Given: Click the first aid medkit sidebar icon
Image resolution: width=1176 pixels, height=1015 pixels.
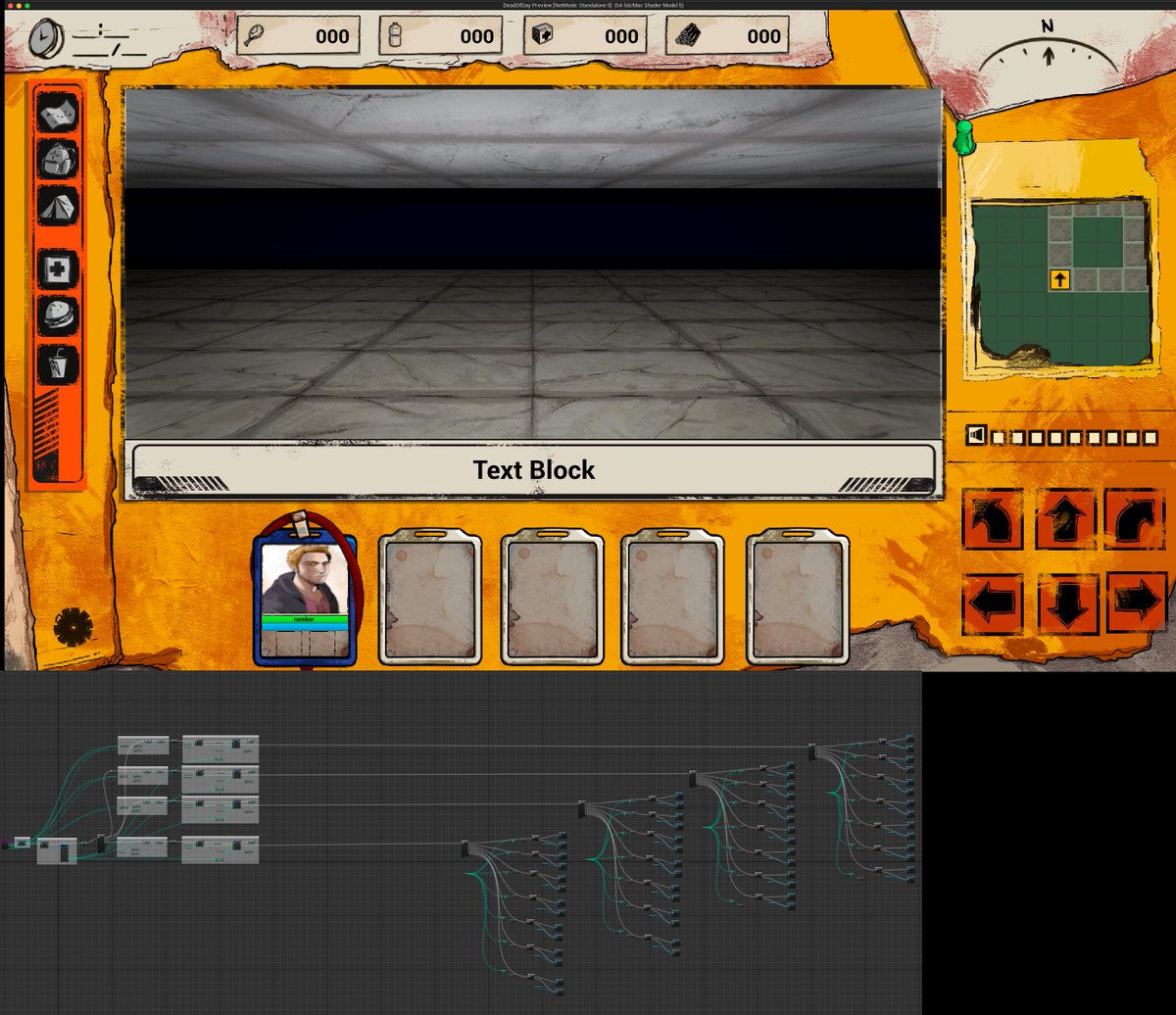Looking at the screenshot, I should point(58,269).
